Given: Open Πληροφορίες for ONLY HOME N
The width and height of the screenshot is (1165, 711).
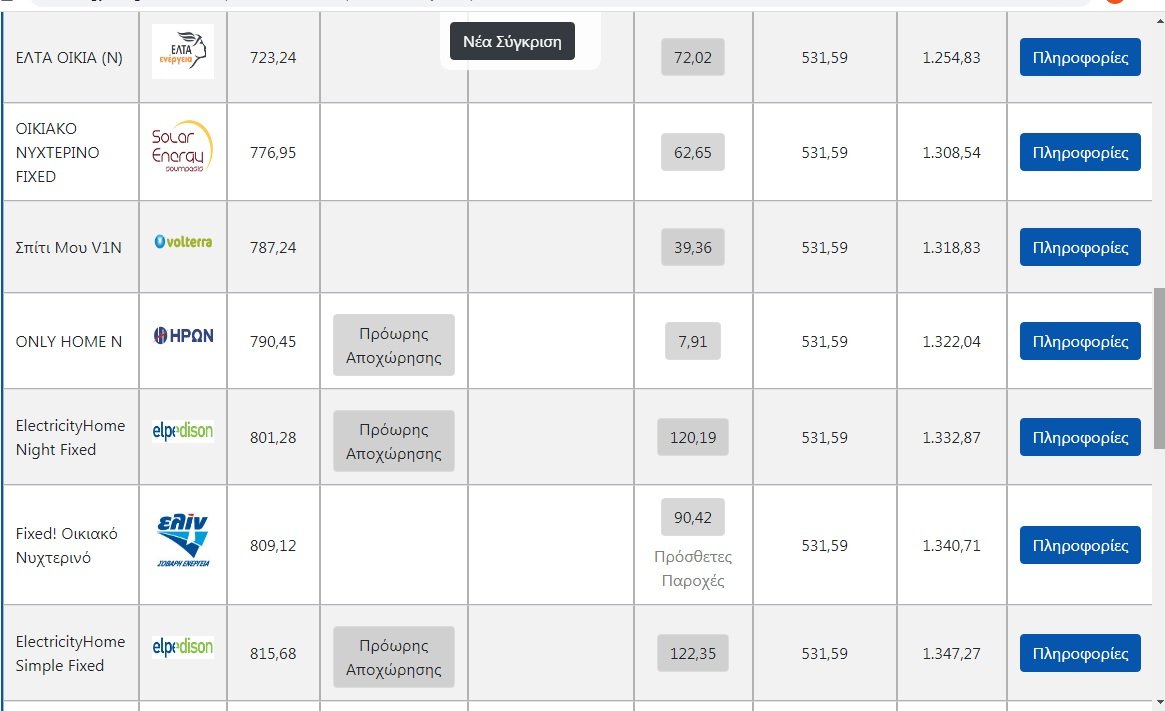Looking at the screenshot, I should click(x=1080, y=341).
